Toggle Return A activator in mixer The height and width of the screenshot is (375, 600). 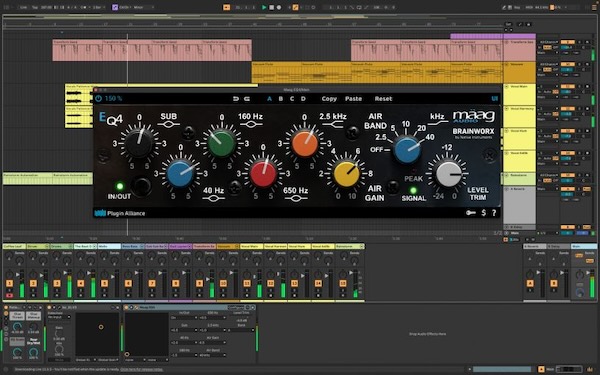(530, 283)
